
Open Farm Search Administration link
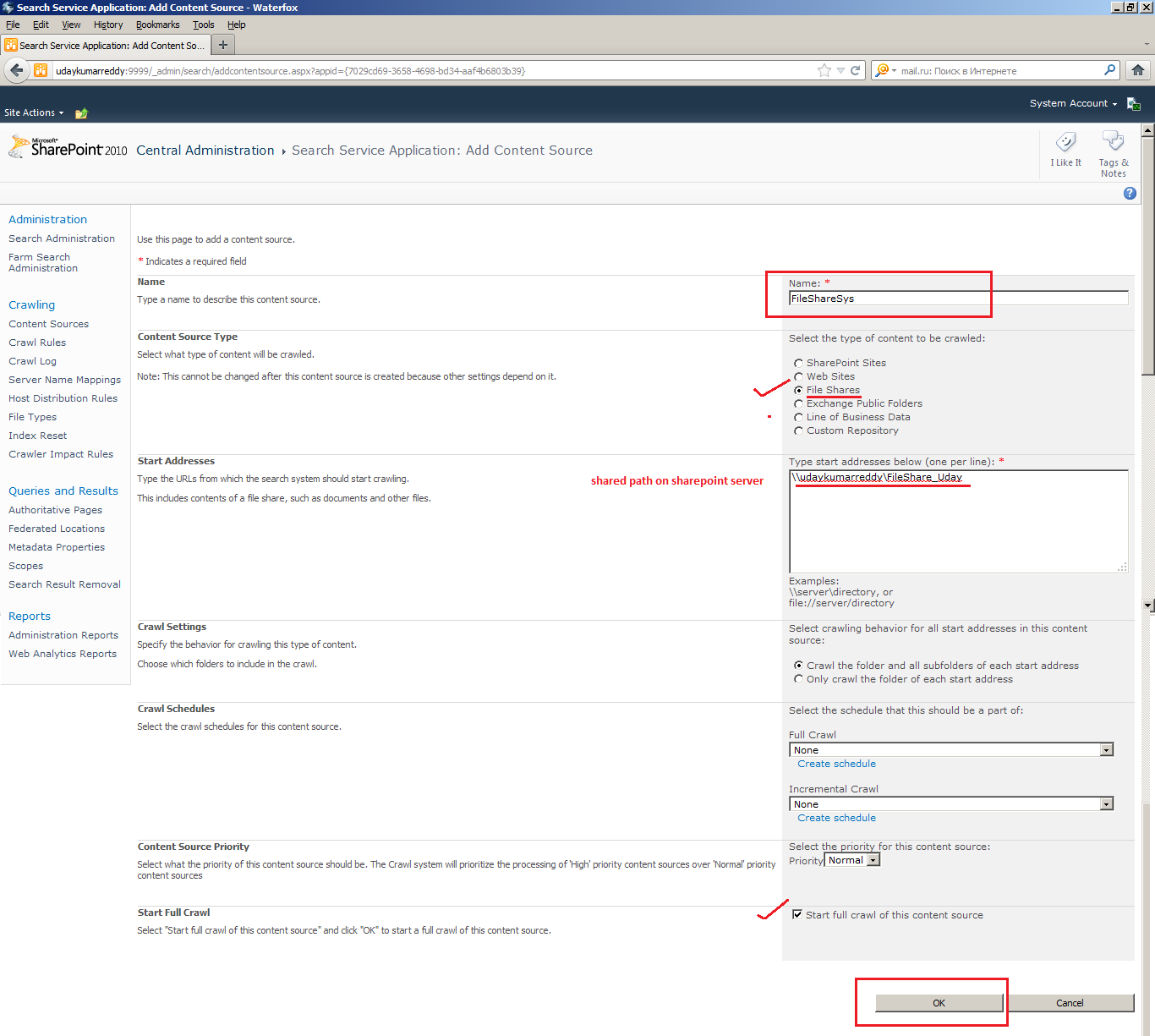[x=43, y=262]
